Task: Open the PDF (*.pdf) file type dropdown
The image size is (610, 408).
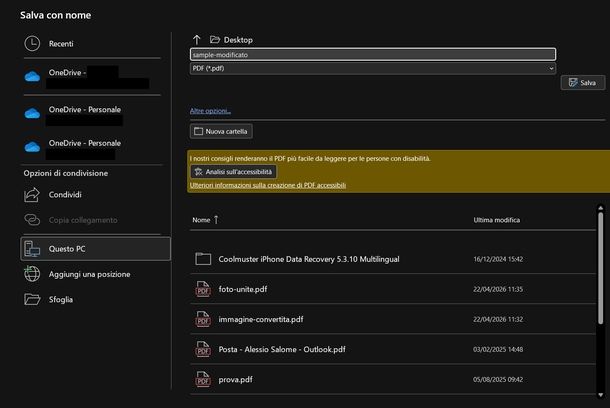Action: [x=373, y=68]
